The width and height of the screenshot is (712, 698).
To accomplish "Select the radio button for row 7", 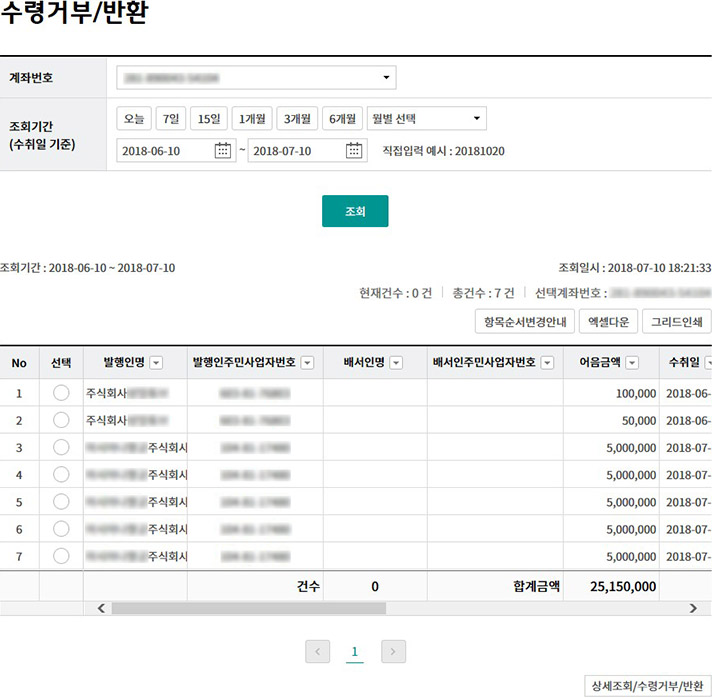I will point(61,556).
